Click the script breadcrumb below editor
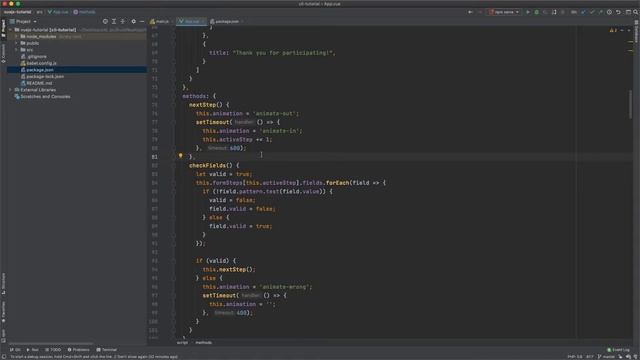The image size is (640, 360). (x=182, y=342)
